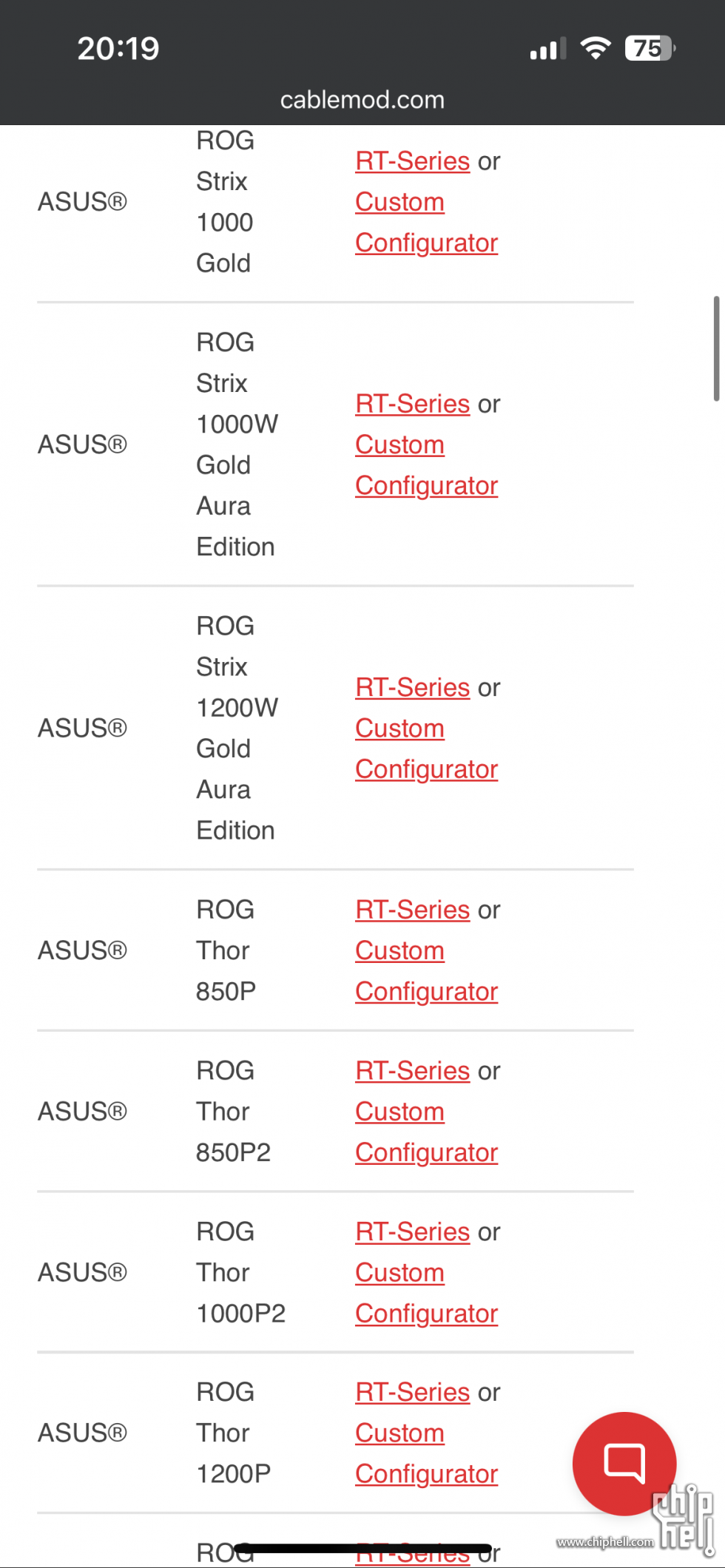Open RT-Series link for 1000W Gold Aura Edition

(413, 403)
